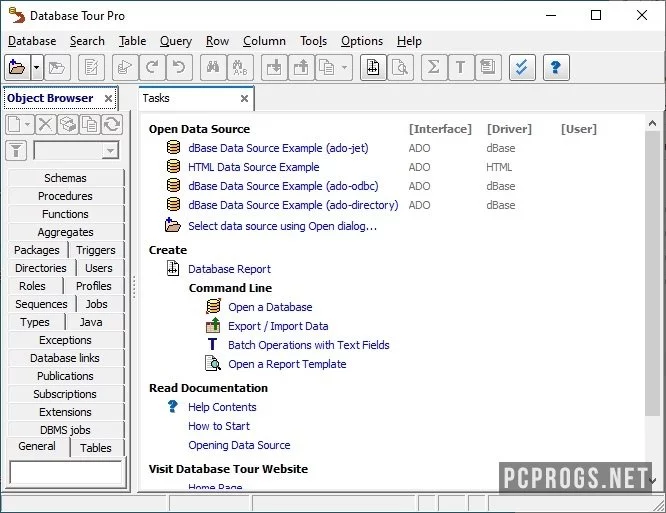Screen dimensions: 666x513
Task: Open the dropdown arrow beside Open Data Source
Action: click(x=37, y=67)
